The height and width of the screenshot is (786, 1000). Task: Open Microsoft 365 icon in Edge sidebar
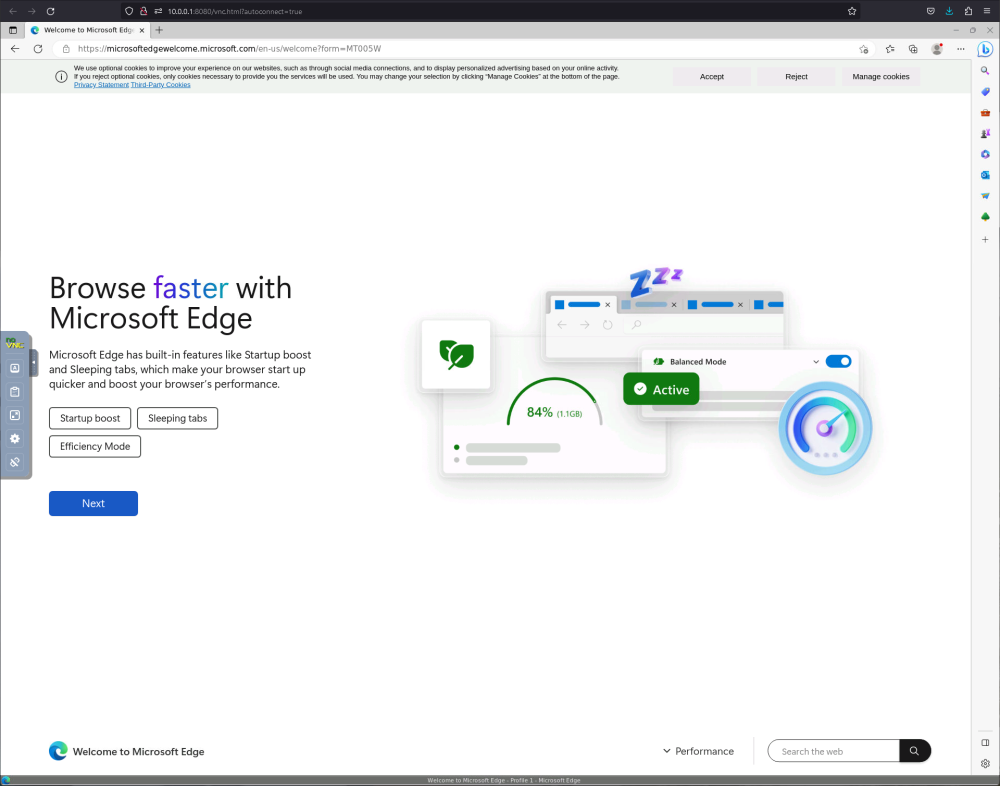[x=985, y=154]
